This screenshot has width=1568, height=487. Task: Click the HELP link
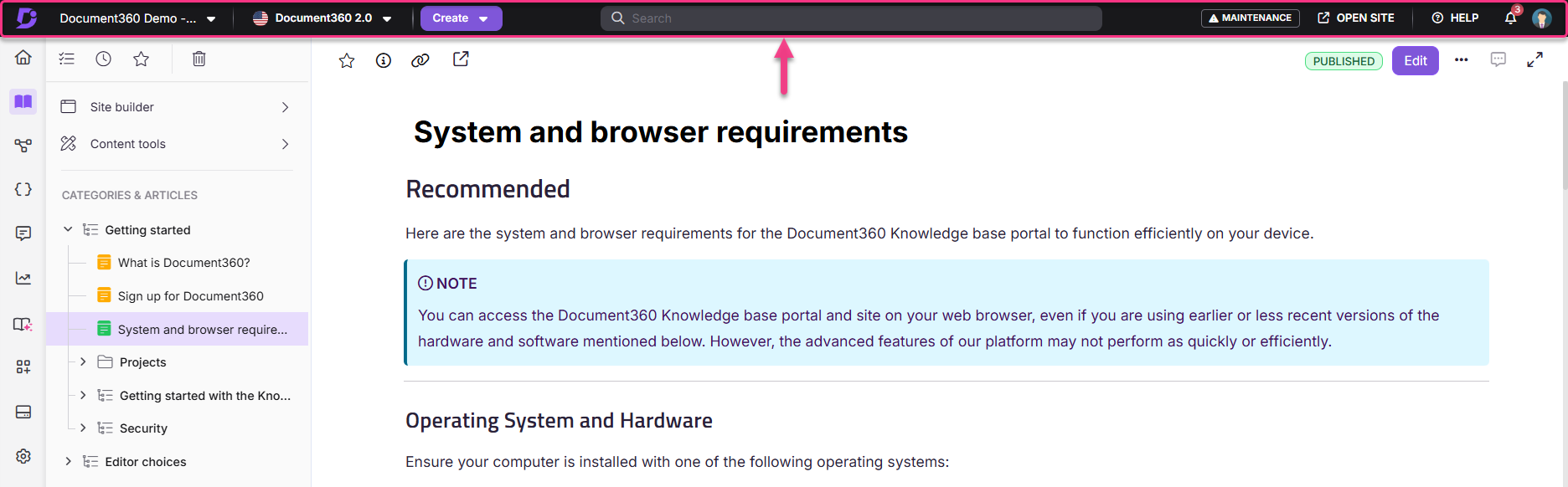(x=1455, y=18)
